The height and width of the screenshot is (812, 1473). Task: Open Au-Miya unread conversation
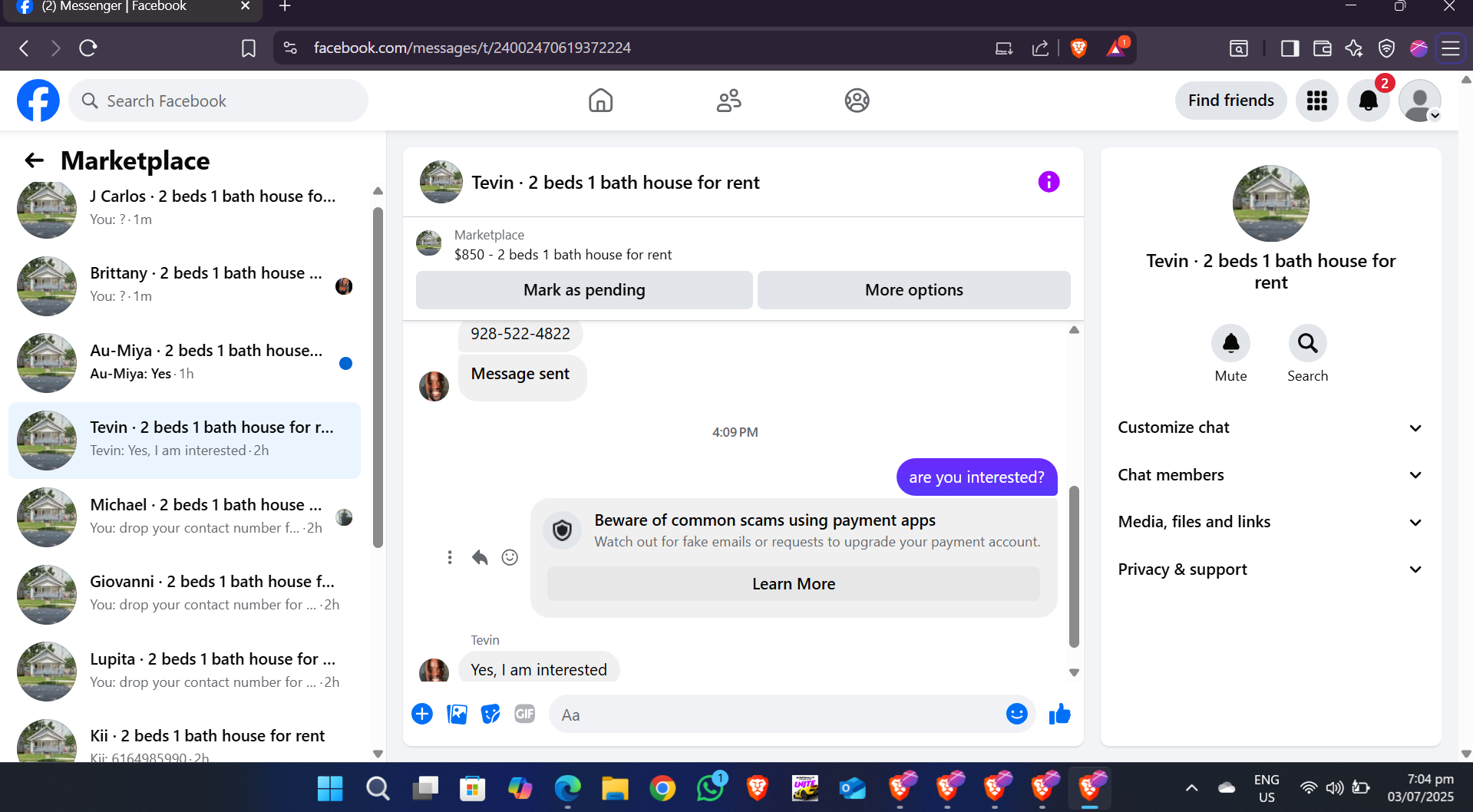point(184,362)
